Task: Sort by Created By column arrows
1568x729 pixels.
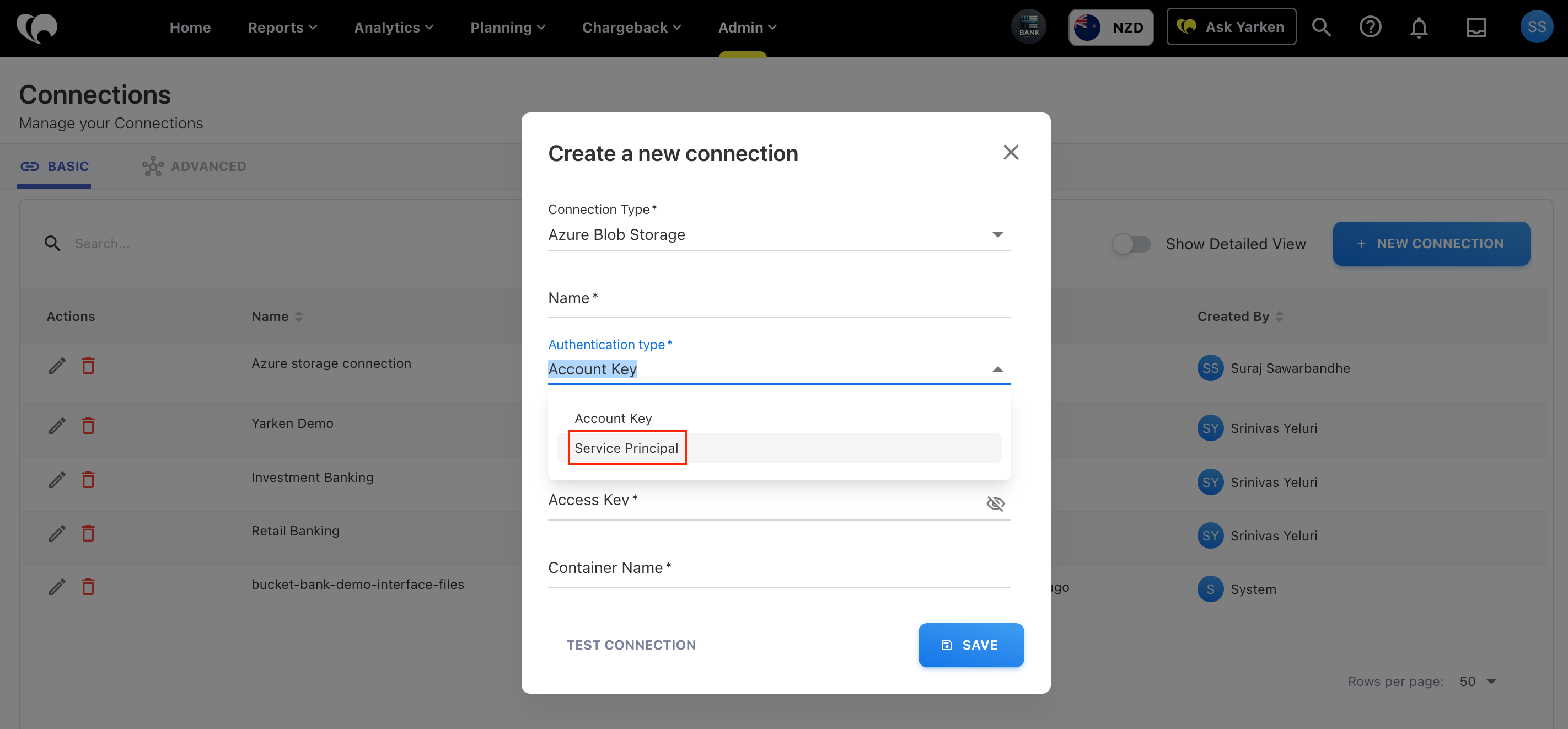Action: click(x=1280, y=317)
